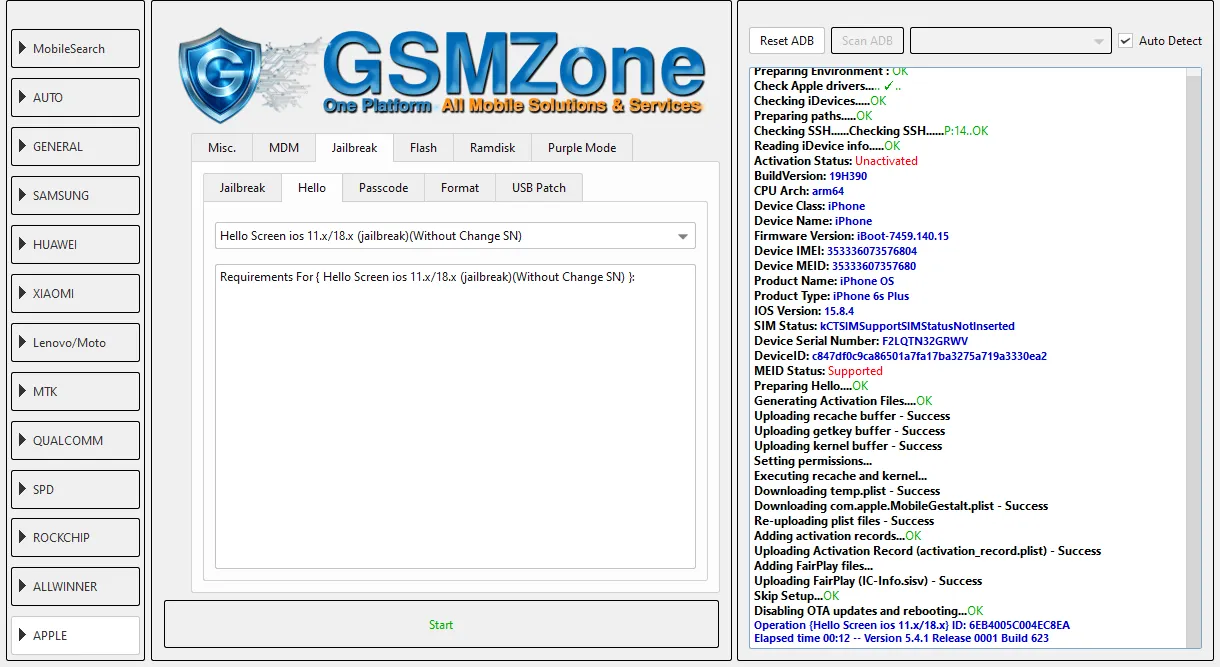Viewport: 1220px width, 667px height.
Task: Switch to the Ramdisk tab
Action: [x=492, y=148]
